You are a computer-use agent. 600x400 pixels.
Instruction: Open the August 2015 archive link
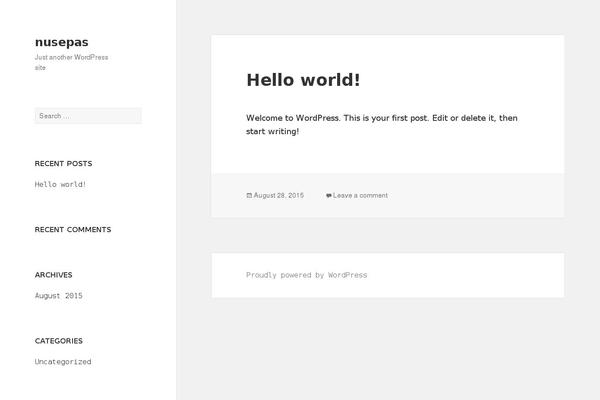point(58,296)
